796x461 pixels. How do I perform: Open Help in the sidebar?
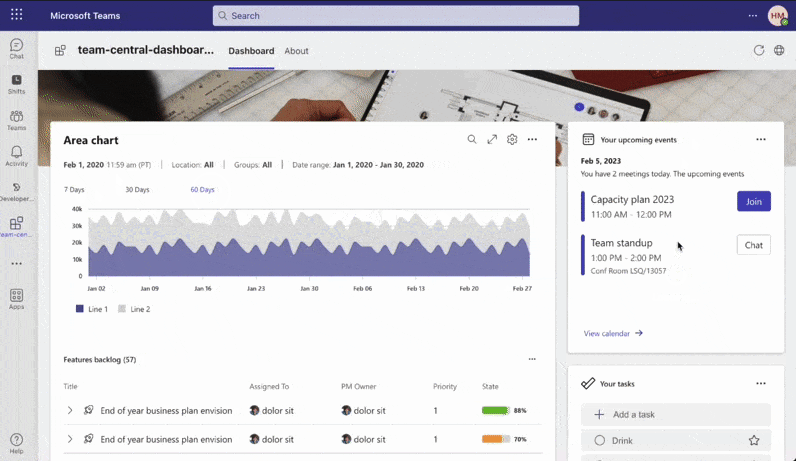click(x=16, y=443)
